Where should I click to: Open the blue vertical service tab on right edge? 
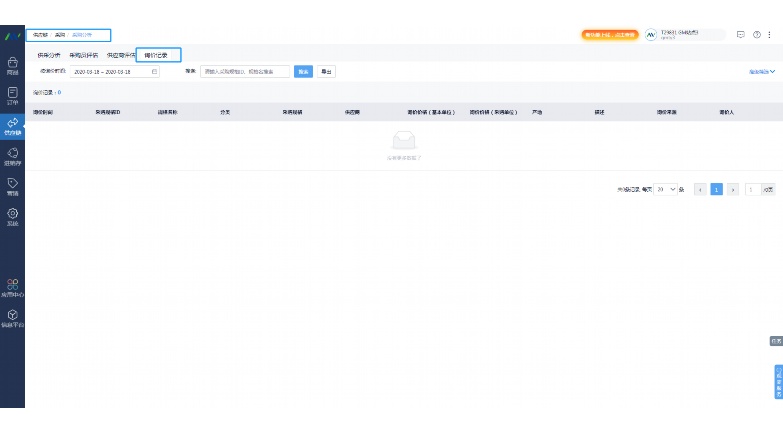(x=779, y=382)
